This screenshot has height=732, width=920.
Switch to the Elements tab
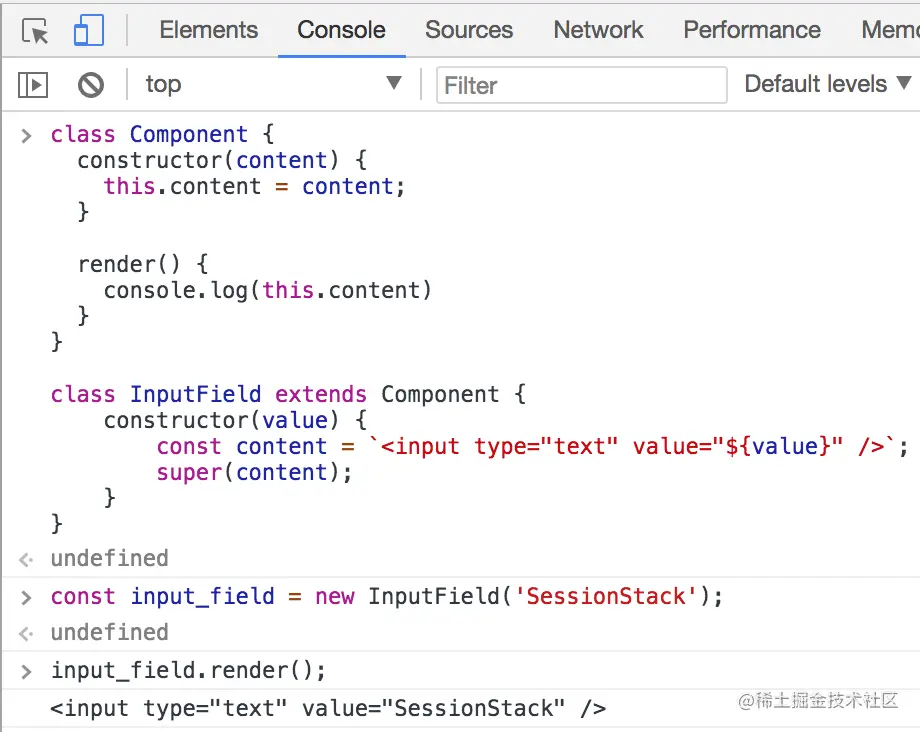pos(208,30)
